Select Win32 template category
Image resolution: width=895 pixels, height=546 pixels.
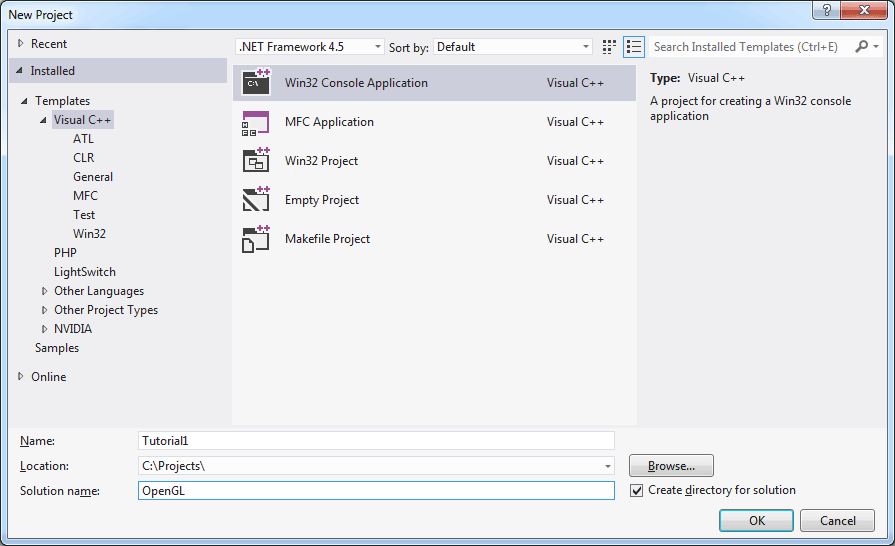click(x=90, y=233)
